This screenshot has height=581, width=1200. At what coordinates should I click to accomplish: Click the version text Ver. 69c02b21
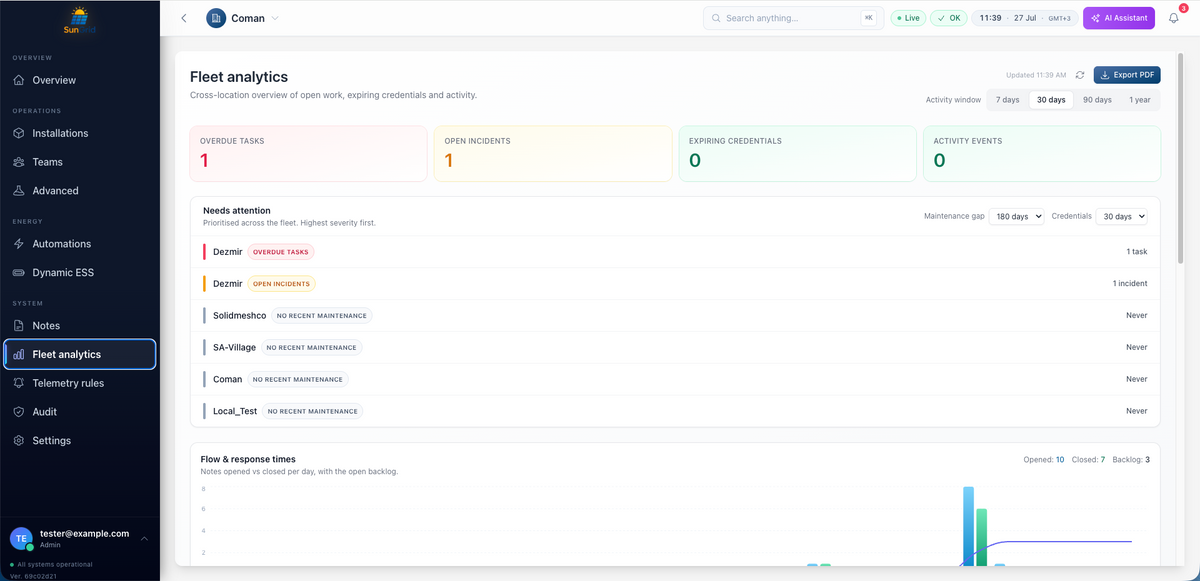(35, 575)
